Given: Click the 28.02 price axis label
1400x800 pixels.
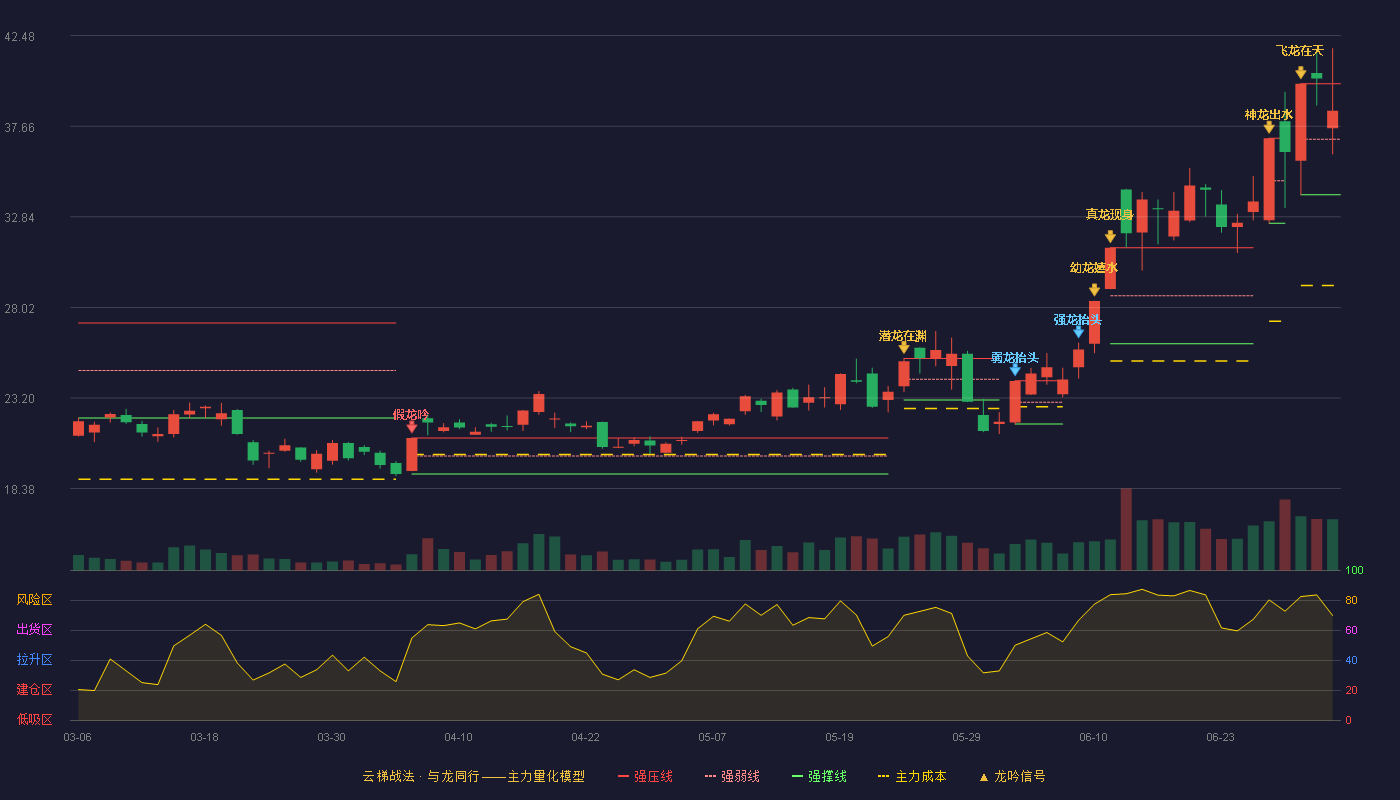Looking at the screenshot, I should pyautogui.click(x=19, y=308).
